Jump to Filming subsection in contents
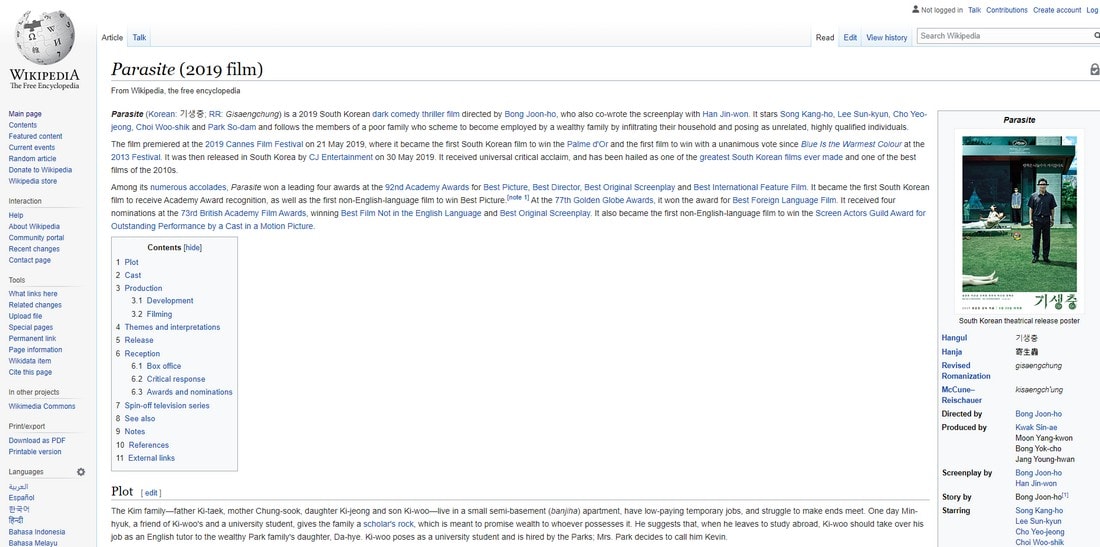This screenshot has width=1100, height=547. (159, 314)
